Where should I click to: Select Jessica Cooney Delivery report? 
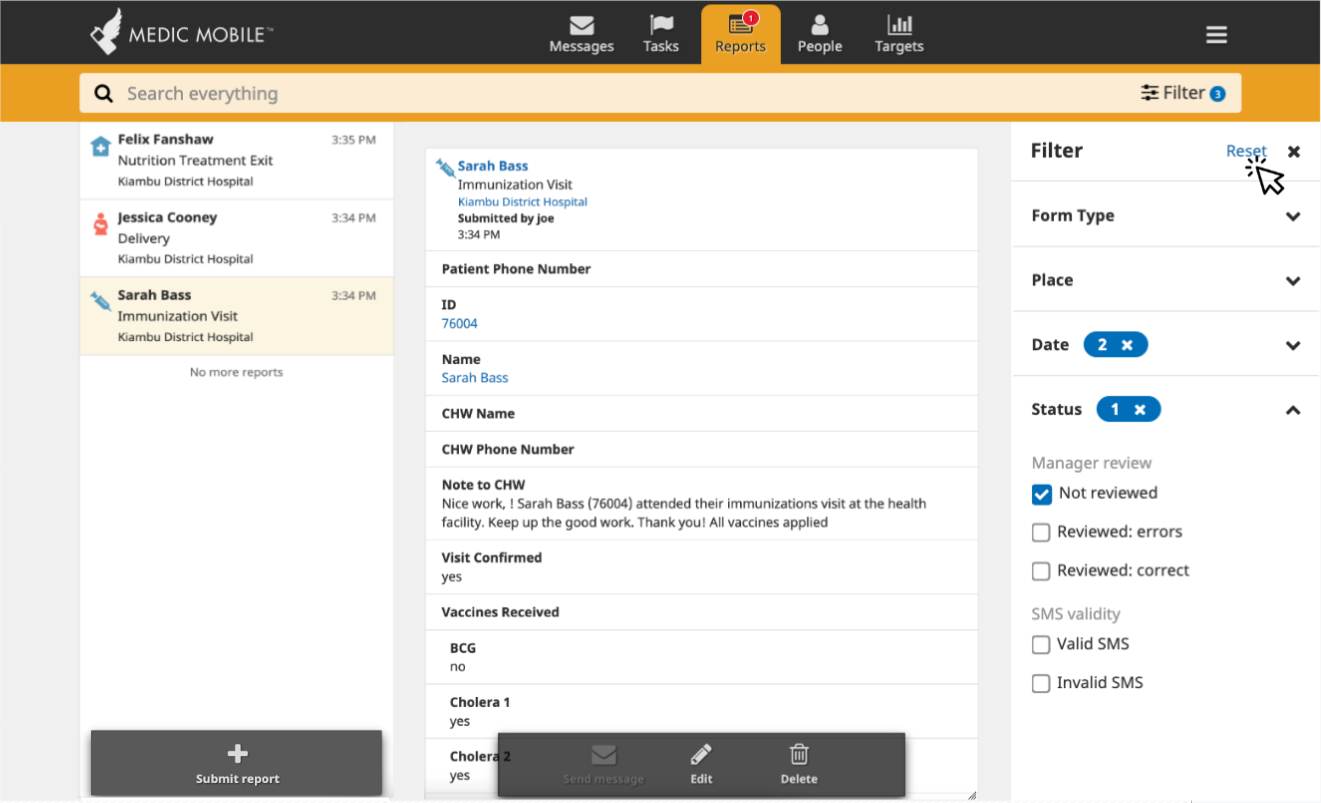(x=237, y=238)
